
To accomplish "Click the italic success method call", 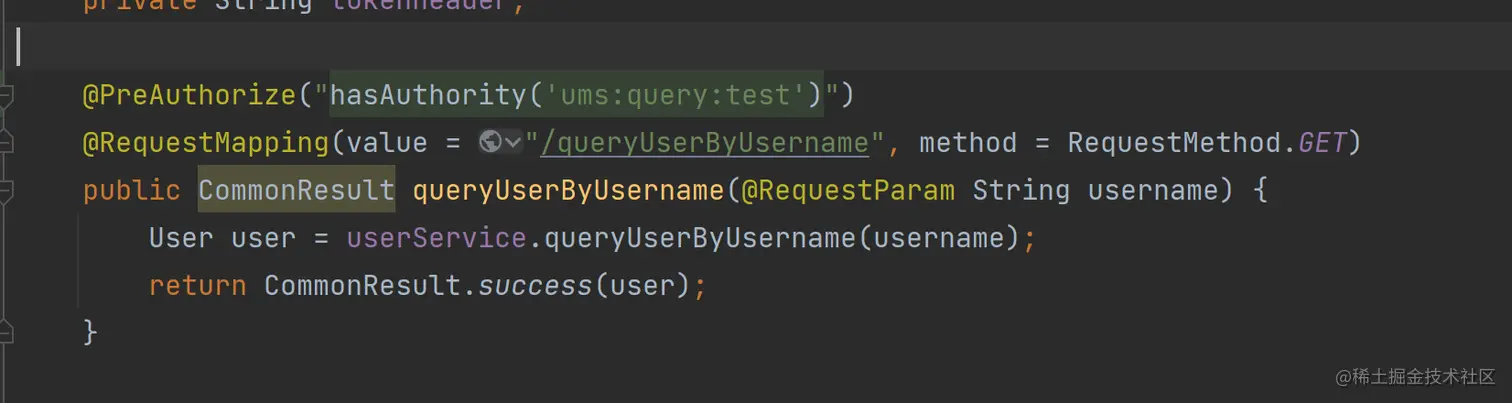I will [x=535, y=286].
